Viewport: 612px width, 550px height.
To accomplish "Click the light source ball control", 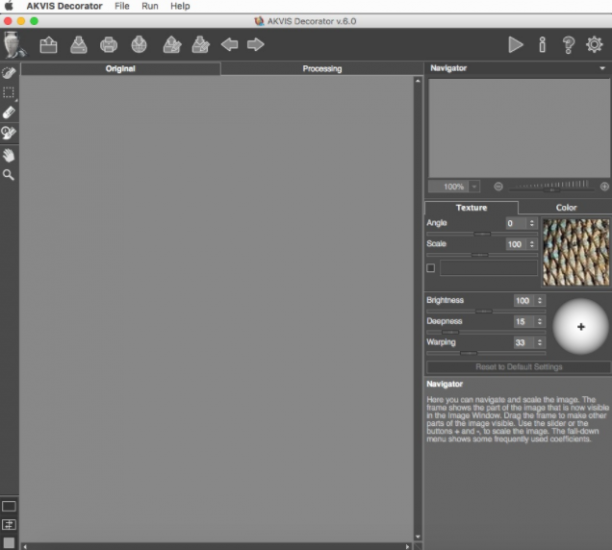I will click(x=581, y=327).
